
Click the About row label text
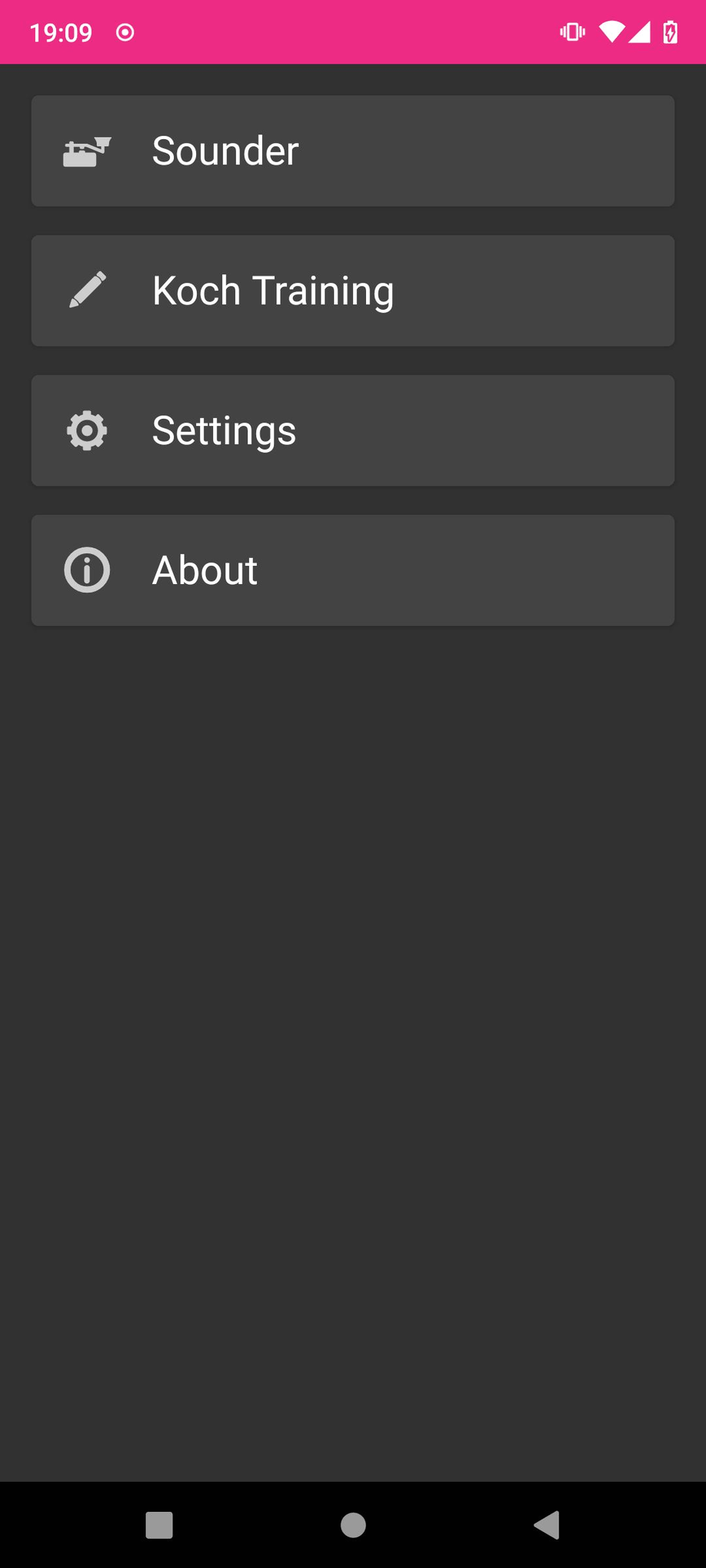pyautogui.click(x=204, y=570)
